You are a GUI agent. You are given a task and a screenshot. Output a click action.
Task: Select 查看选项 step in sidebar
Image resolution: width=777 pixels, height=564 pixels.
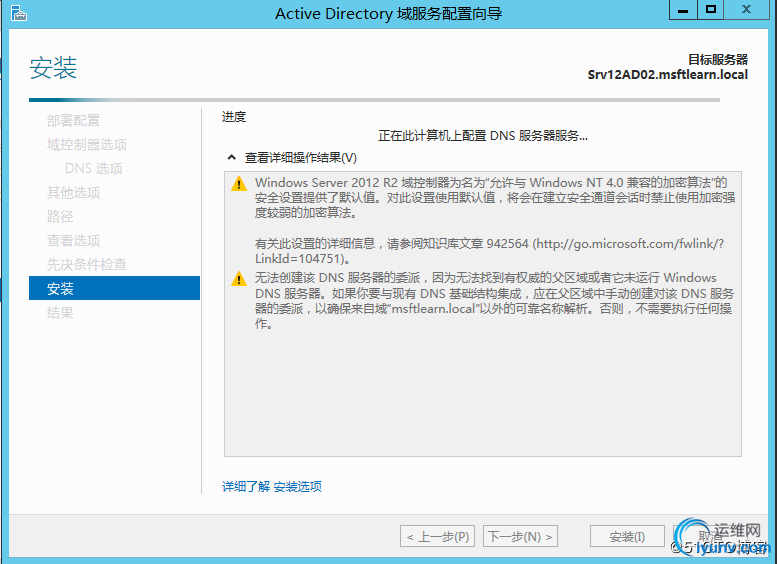coord(73,240)
